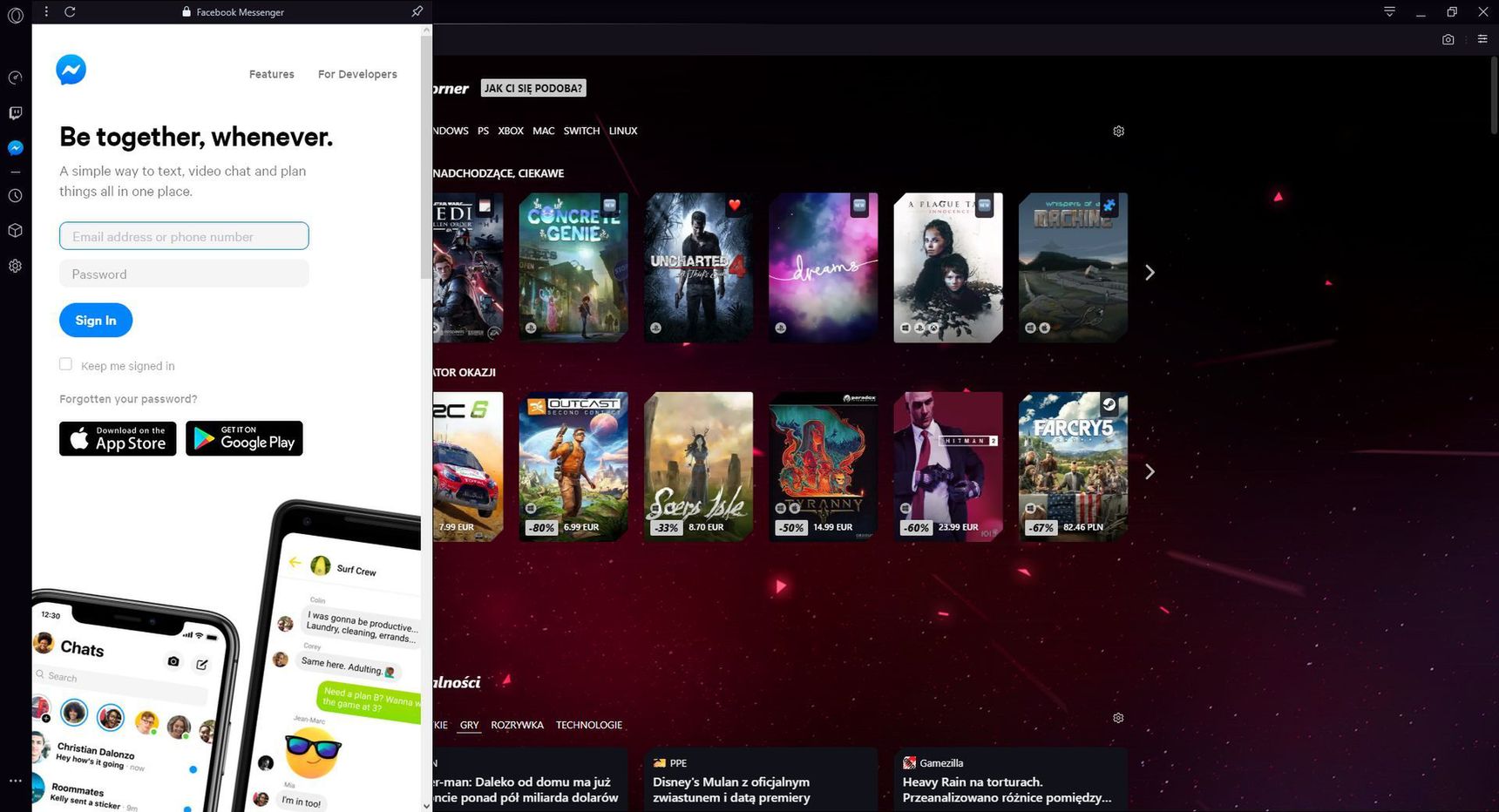Viewport: 1499px width, 812px height.
Task: Open sidebar setup three-dots at bottom
Action: pos(15,781)
